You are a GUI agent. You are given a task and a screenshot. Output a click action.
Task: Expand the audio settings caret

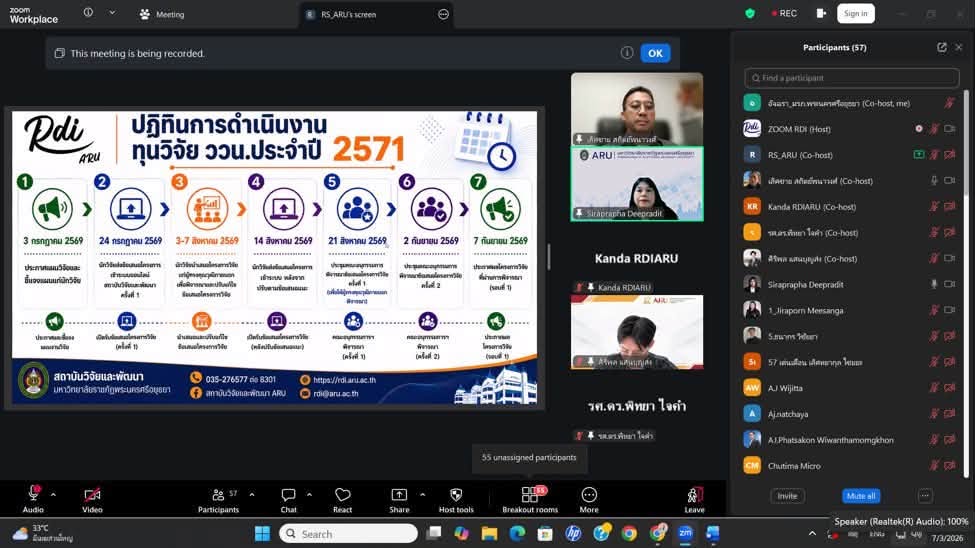coord(53,495)
